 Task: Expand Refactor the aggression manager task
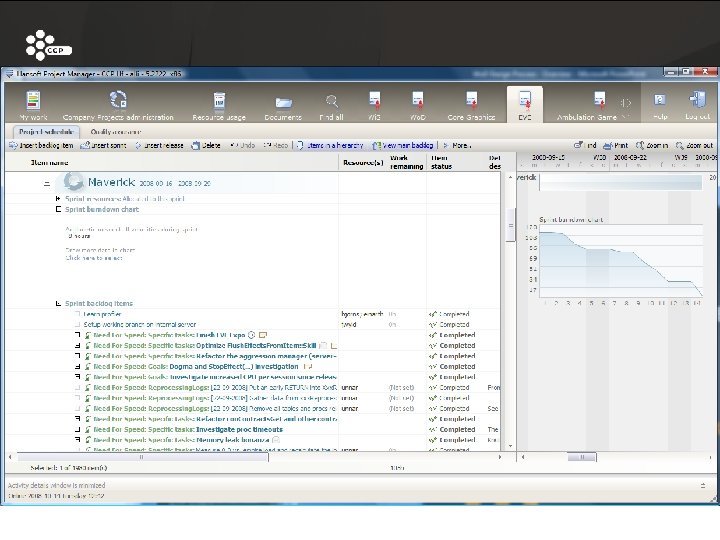point(78,356)
